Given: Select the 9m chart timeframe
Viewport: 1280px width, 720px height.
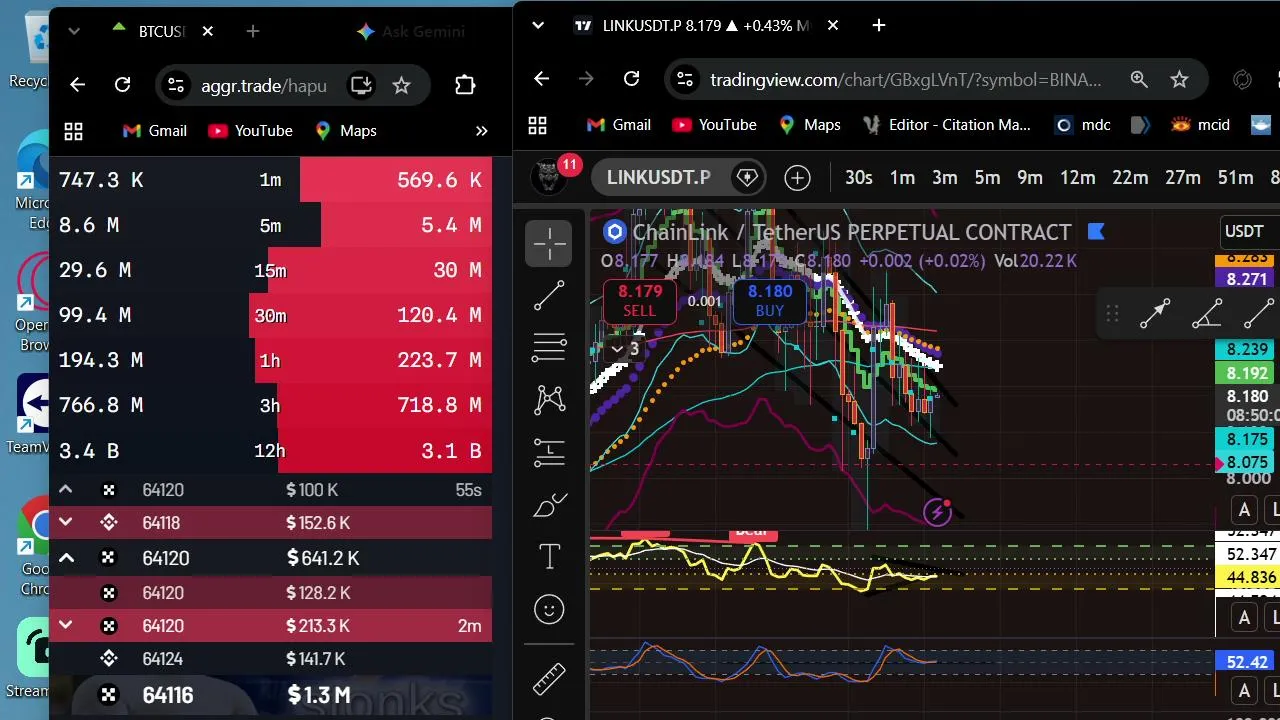Looking at the screenshot, I should click(1030, 178).
